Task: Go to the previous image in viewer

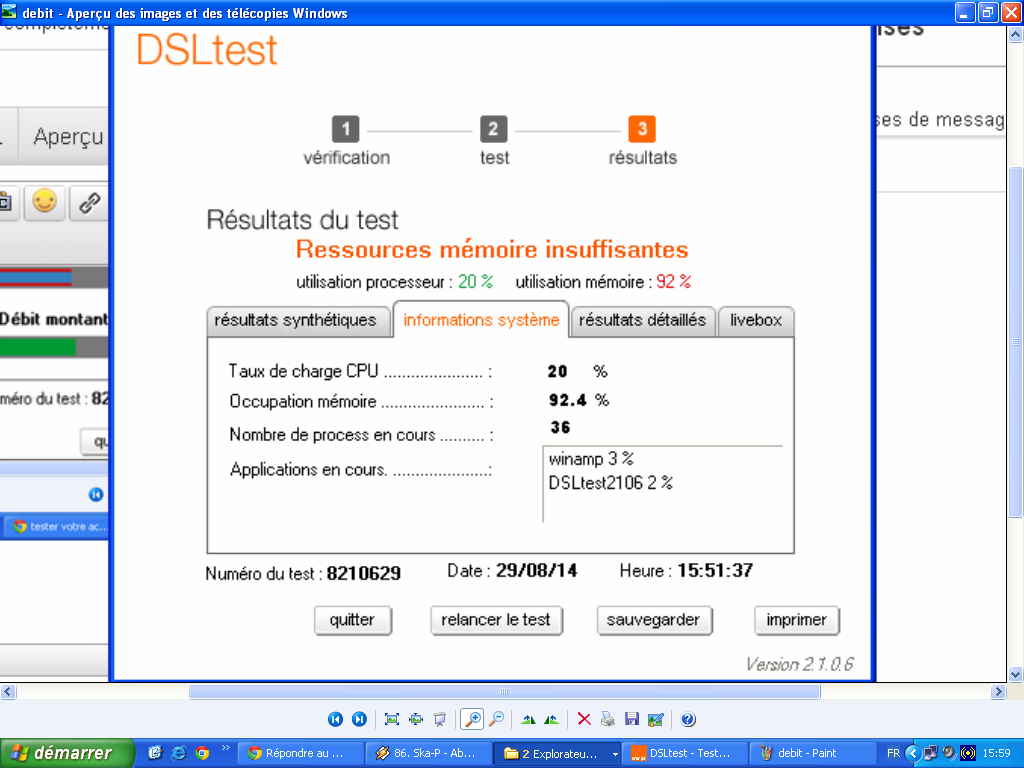Action: pyautogui.click(x=335, y=719)
